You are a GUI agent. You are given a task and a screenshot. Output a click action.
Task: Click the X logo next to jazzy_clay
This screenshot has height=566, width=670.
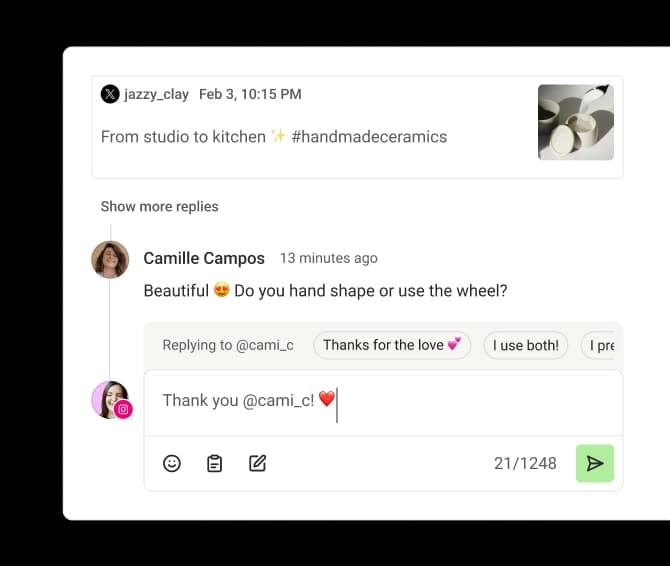tap(110, 94)
